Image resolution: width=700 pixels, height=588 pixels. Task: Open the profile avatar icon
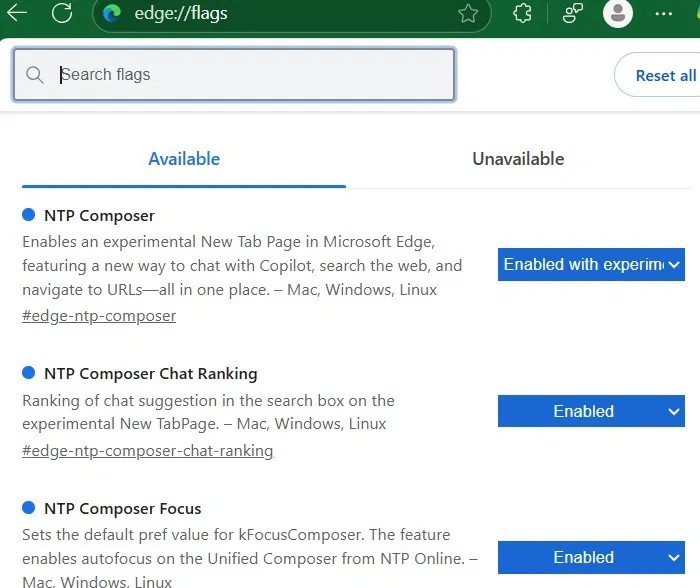coord(618,13)
